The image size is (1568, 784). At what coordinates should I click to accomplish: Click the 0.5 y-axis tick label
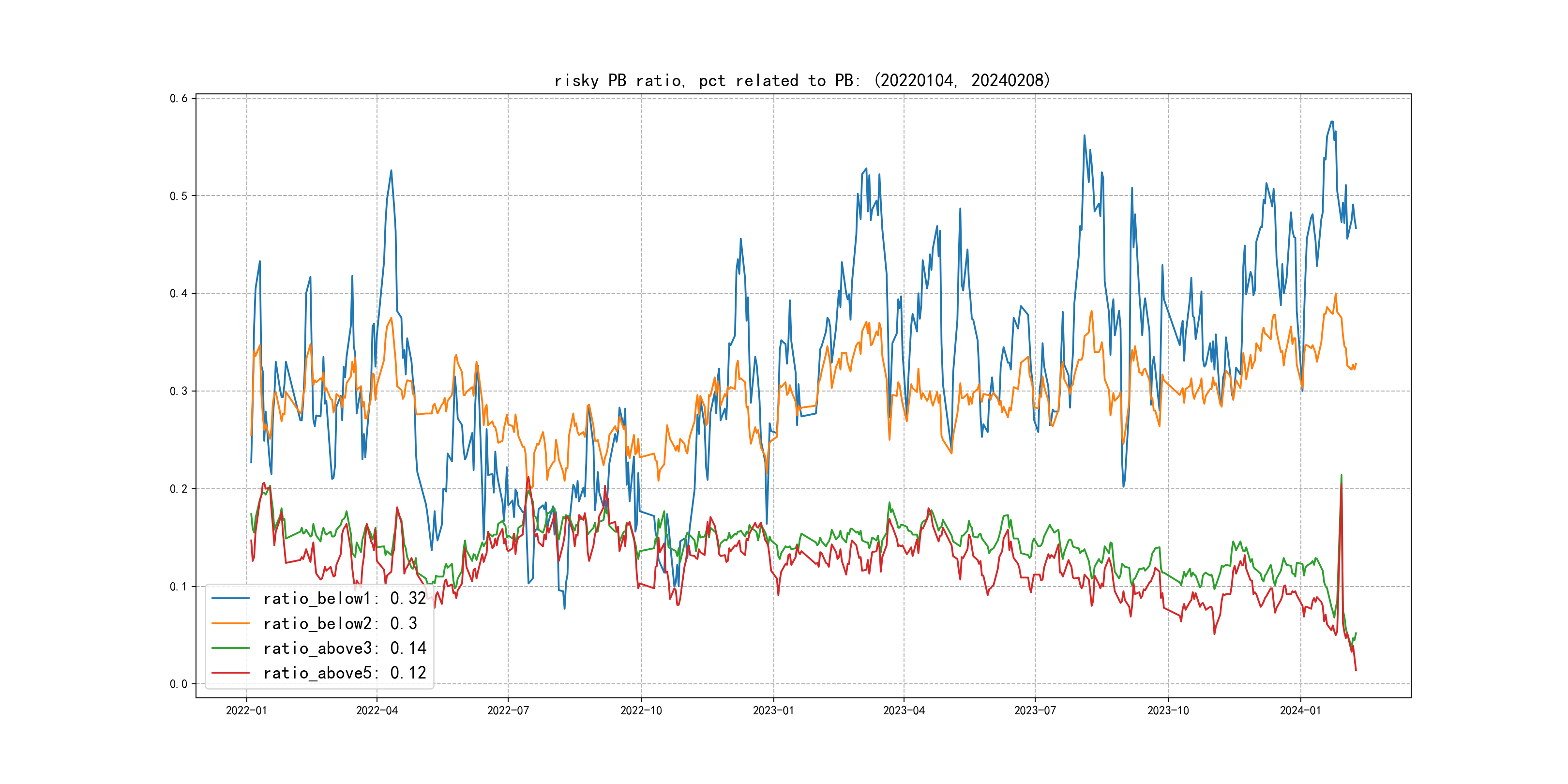click(x=179, y=196)
